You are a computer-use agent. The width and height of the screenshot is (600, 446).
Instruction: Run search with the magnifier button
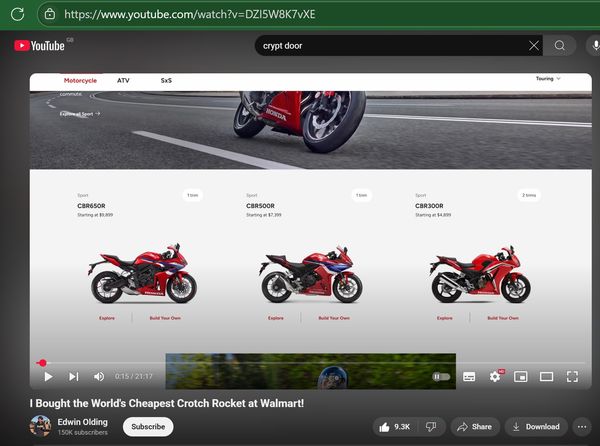pyautogui.click(x=559, y=46)
